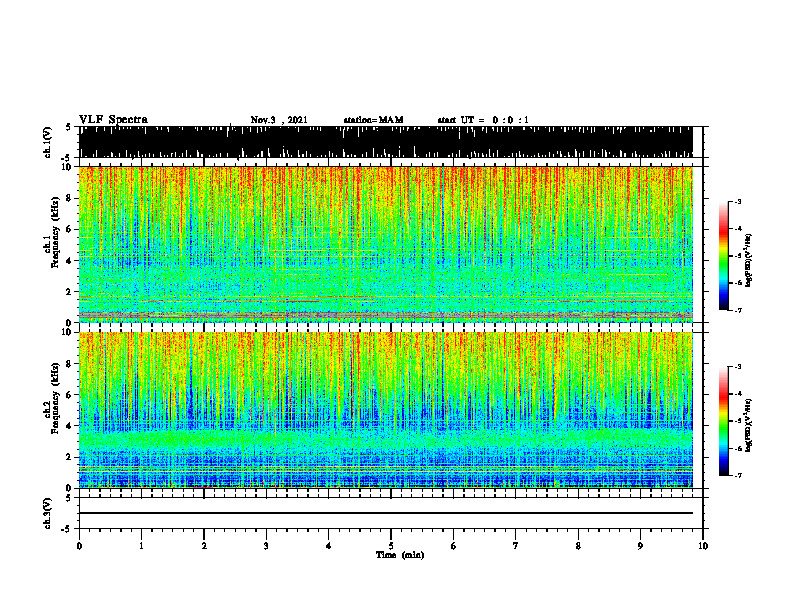This screenshot has width=792, height=612.
Task: Click the "-5" tick on ch.1(V) axis
Action: pos(67,158)
